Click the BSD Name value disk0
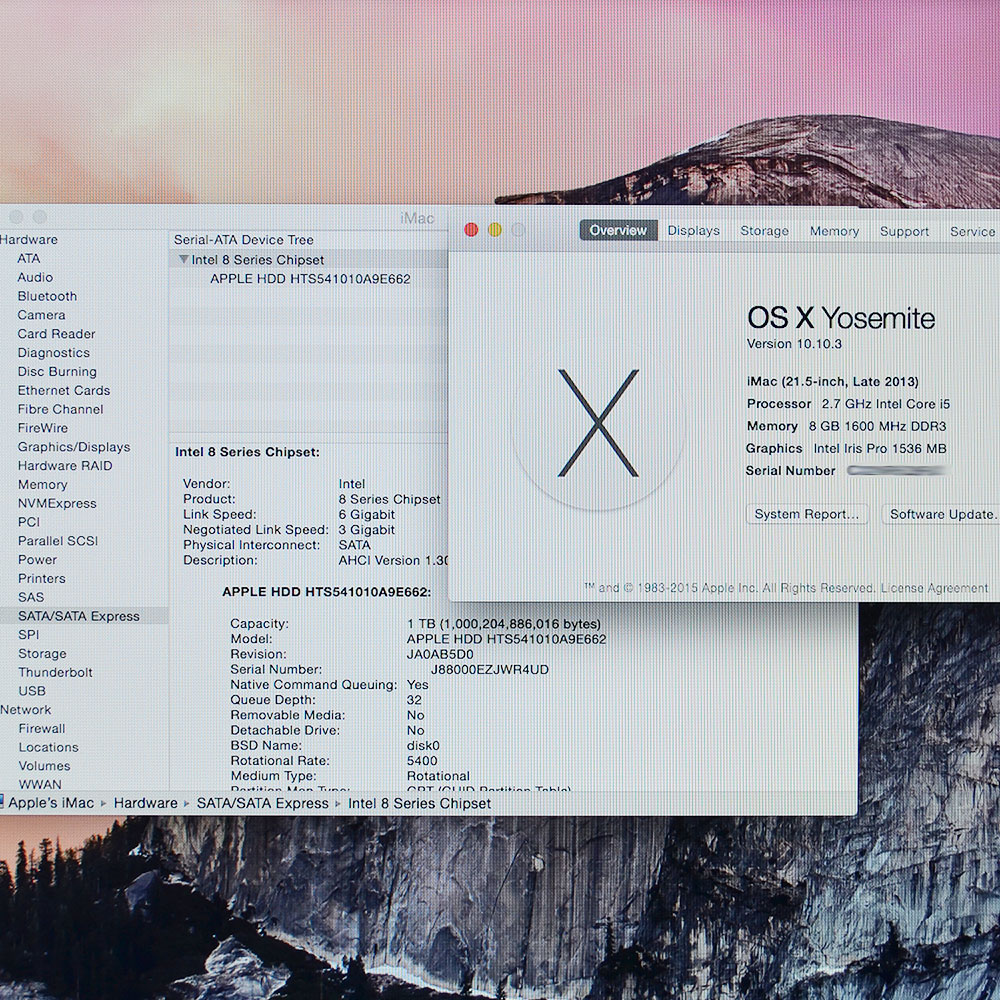 click(x=423, y=746)
